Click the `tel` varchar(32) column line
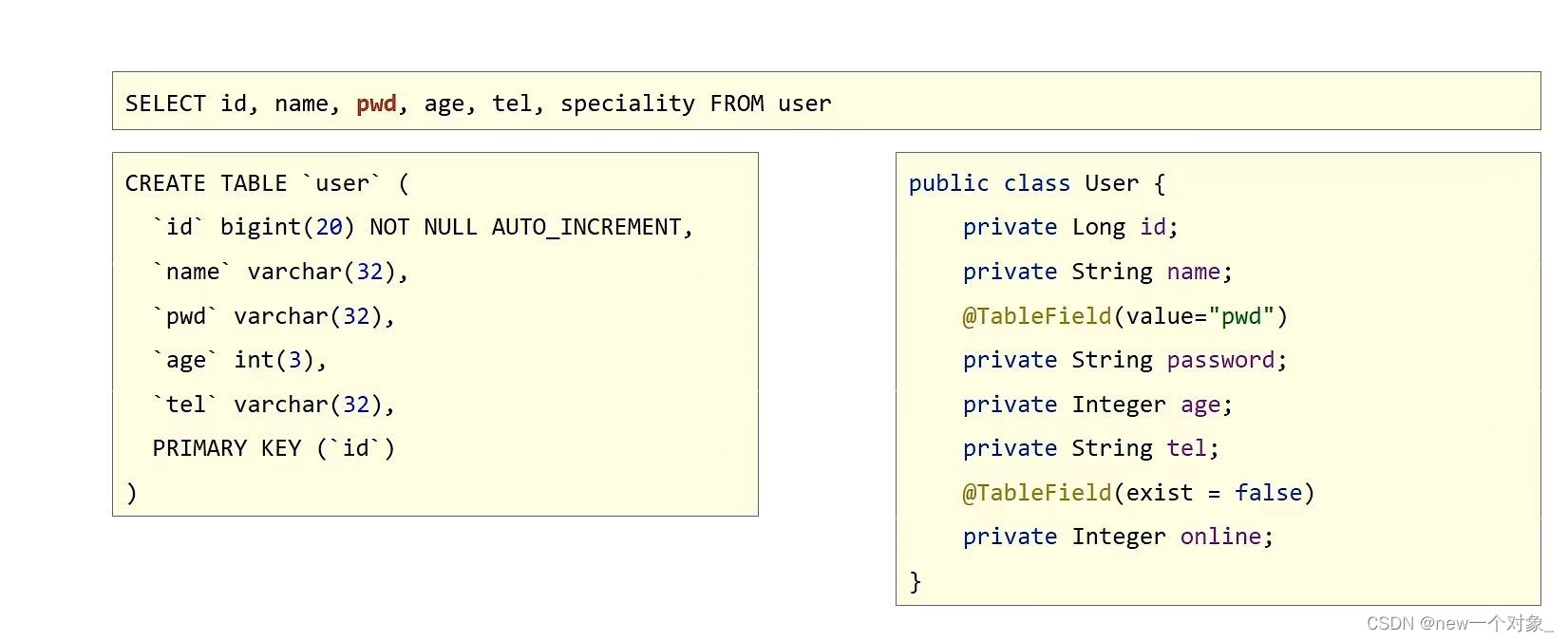1568x641 pixels. point(274,405)
